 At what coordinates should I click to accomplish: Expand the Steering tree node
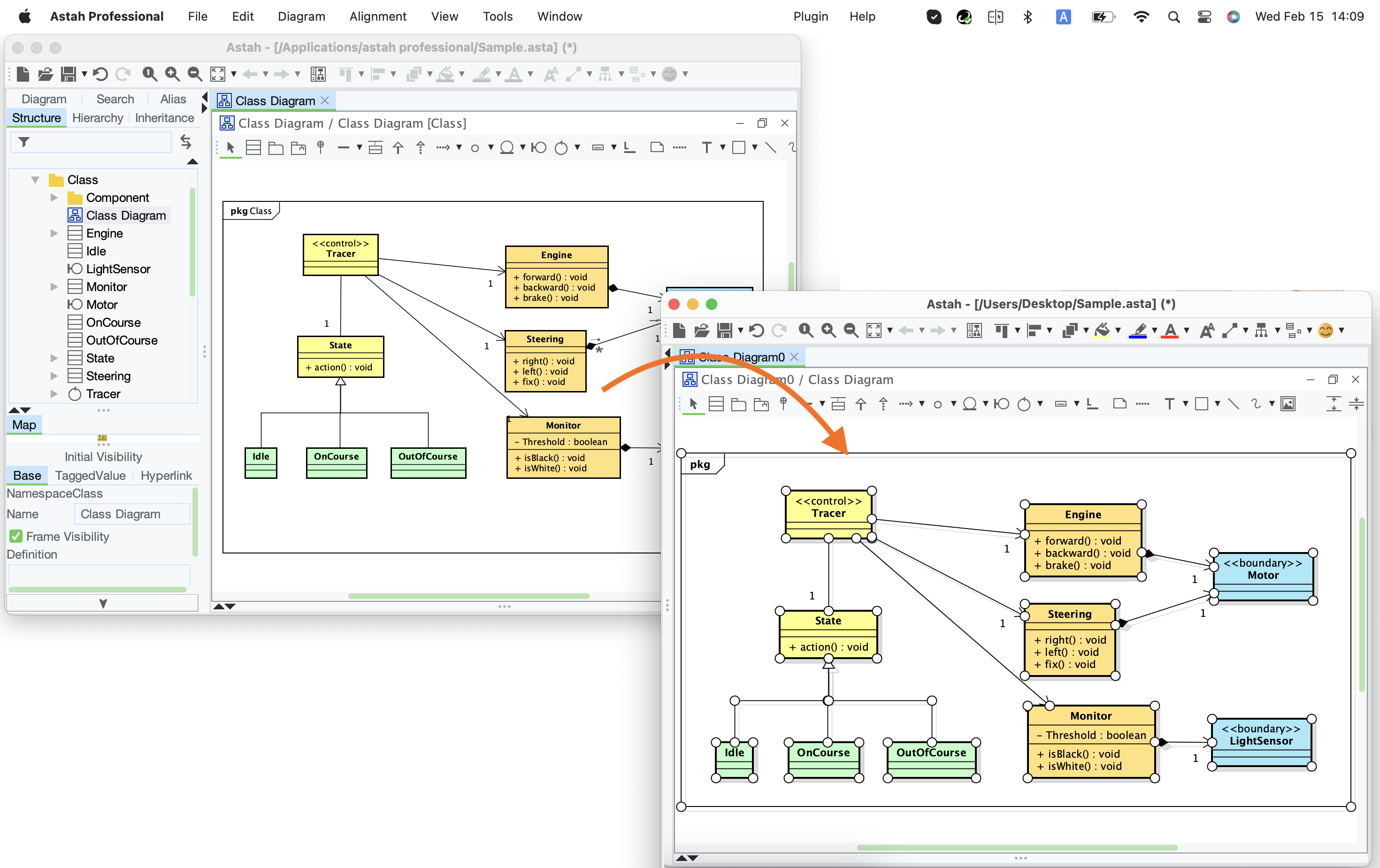[x=54, y=376]
